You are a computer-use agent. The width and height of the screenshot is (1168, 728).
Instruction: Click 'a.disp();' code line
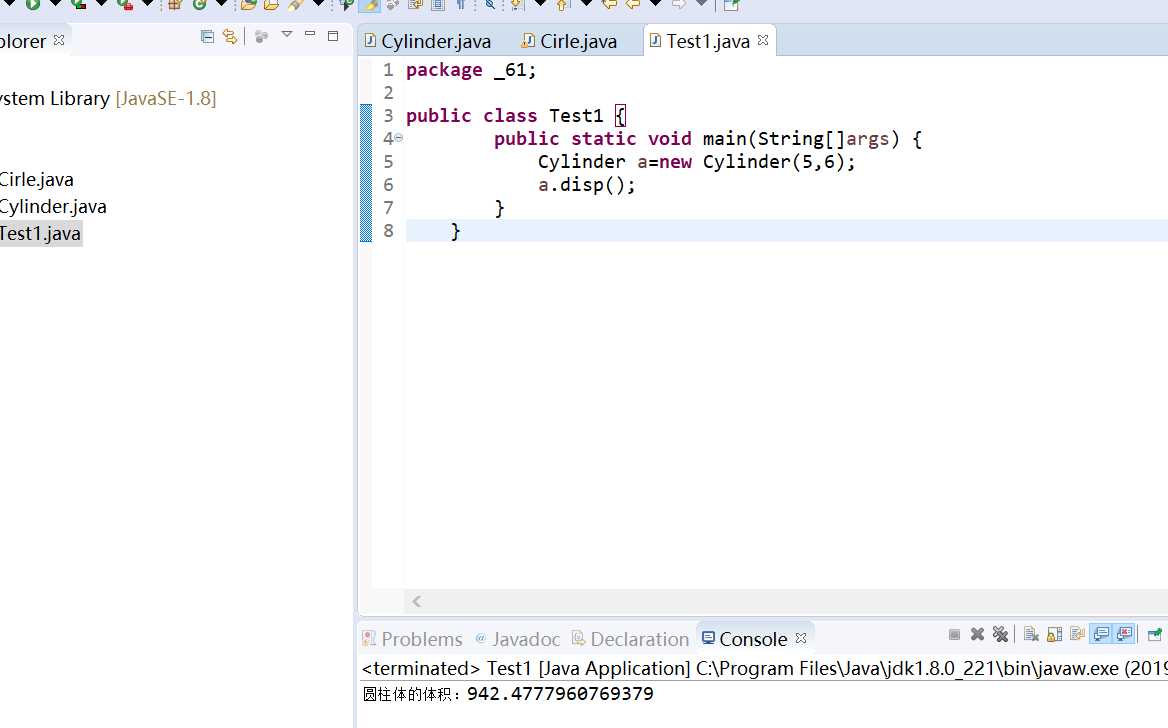click(x=586, y=185)
